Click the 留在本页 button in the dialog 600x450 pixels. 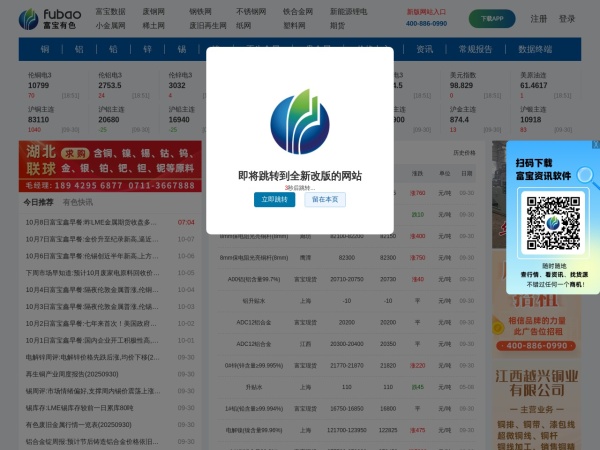point(325,199)
